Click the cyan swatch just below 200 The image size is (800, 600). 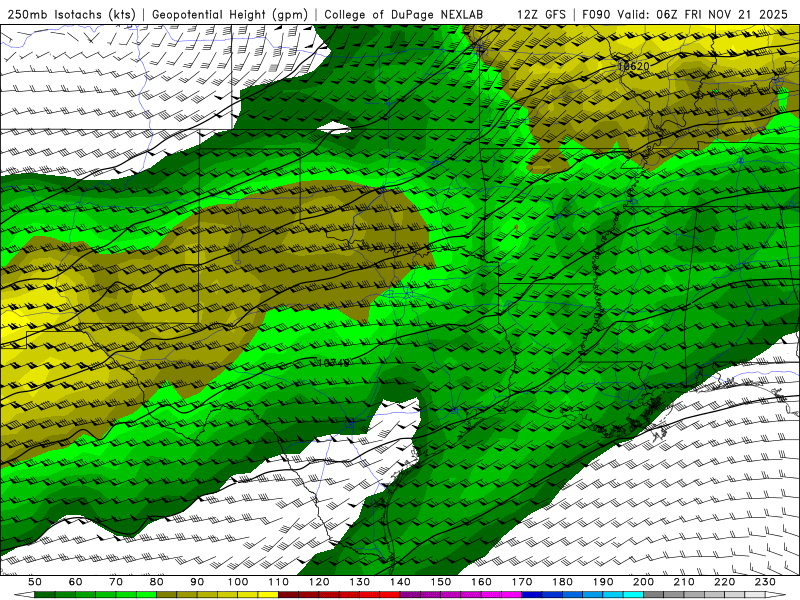pyautogui.click(x=633, y=595)
